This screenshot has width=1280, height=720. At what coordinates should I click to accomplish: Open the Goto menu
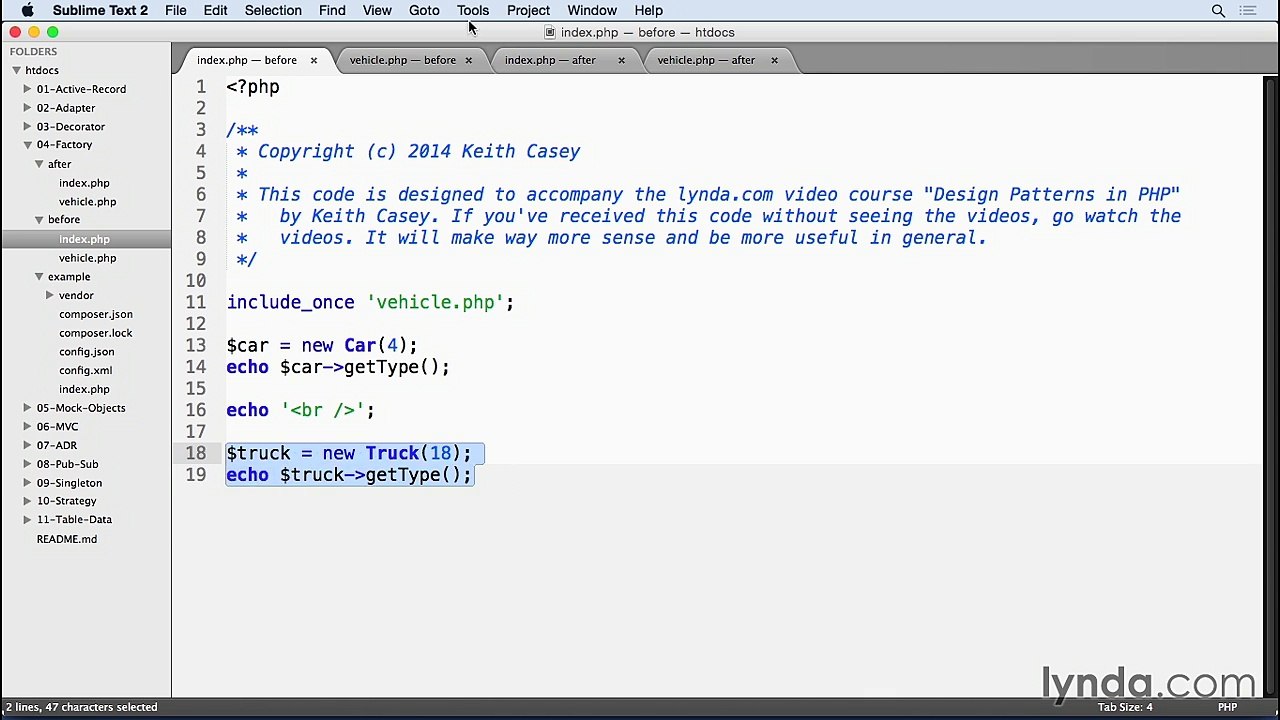click(x=424, y=10)
